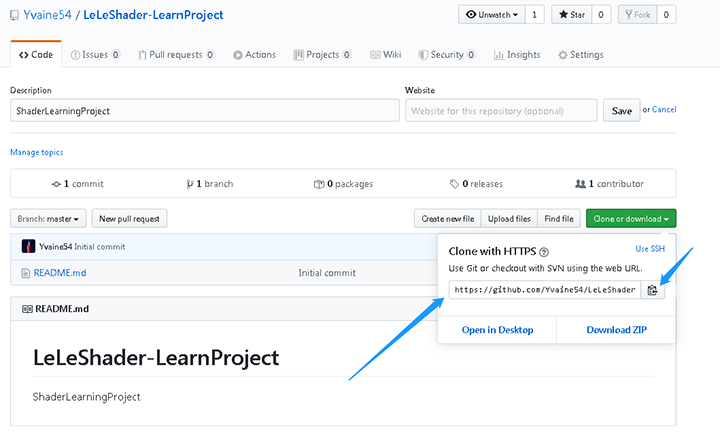The width and height of the screenshot is (720, 446).
Task: Open repository Settings tab
Action: click(x=581, y=55)
